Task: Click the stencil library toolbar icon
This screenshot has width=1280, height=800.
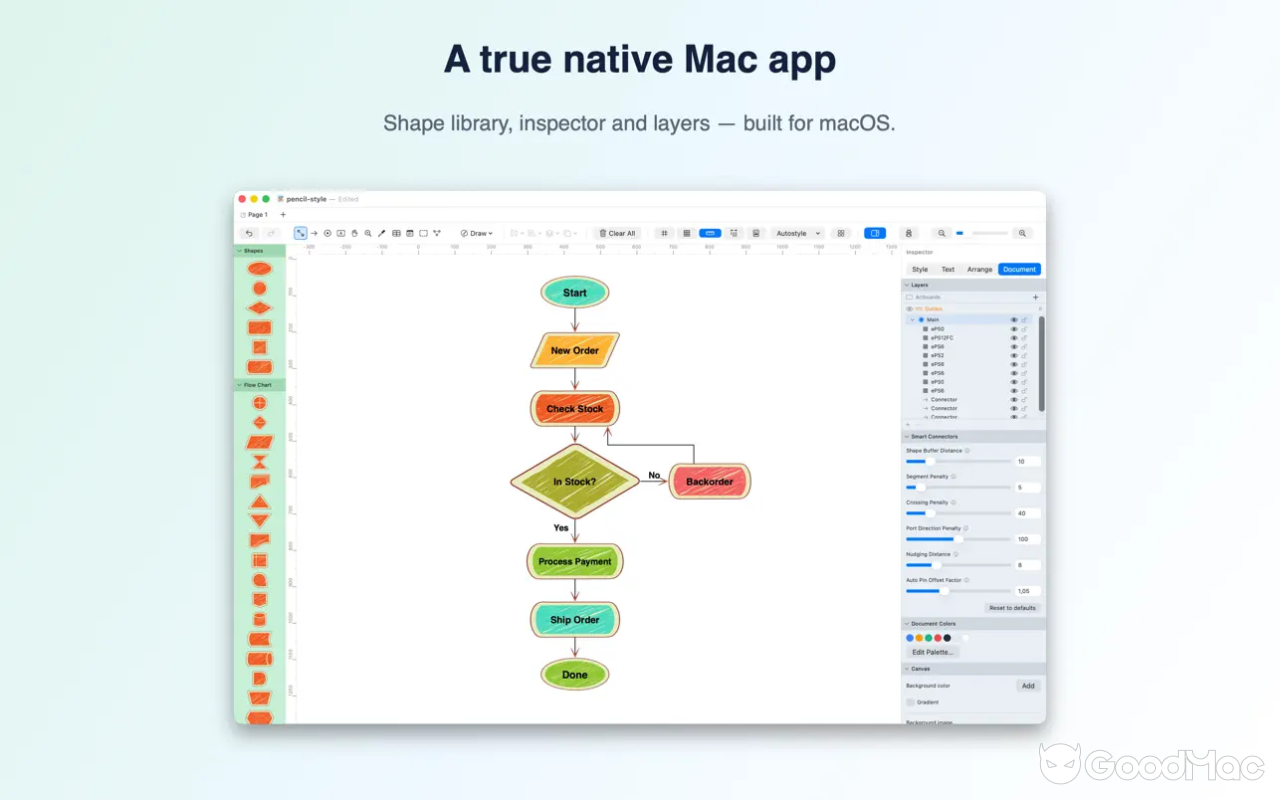Action: pos(908,233)
